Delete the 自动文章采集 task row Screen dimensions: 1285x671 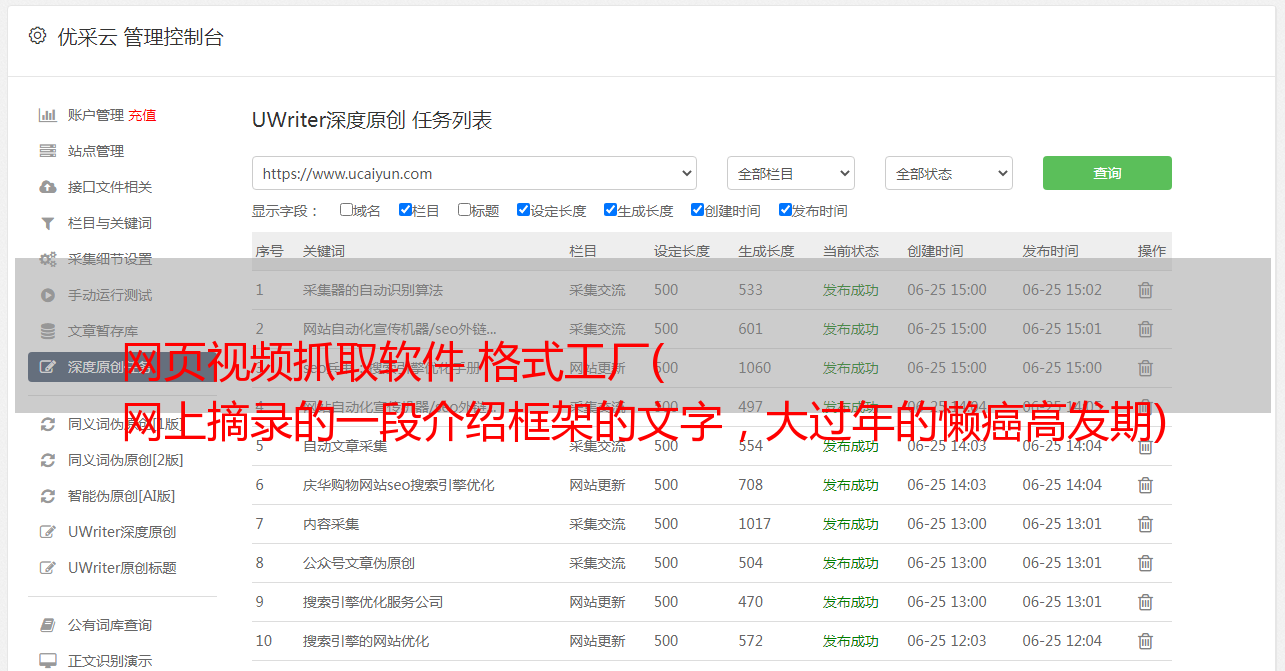pyautogui.click(x=1146, y=446)
